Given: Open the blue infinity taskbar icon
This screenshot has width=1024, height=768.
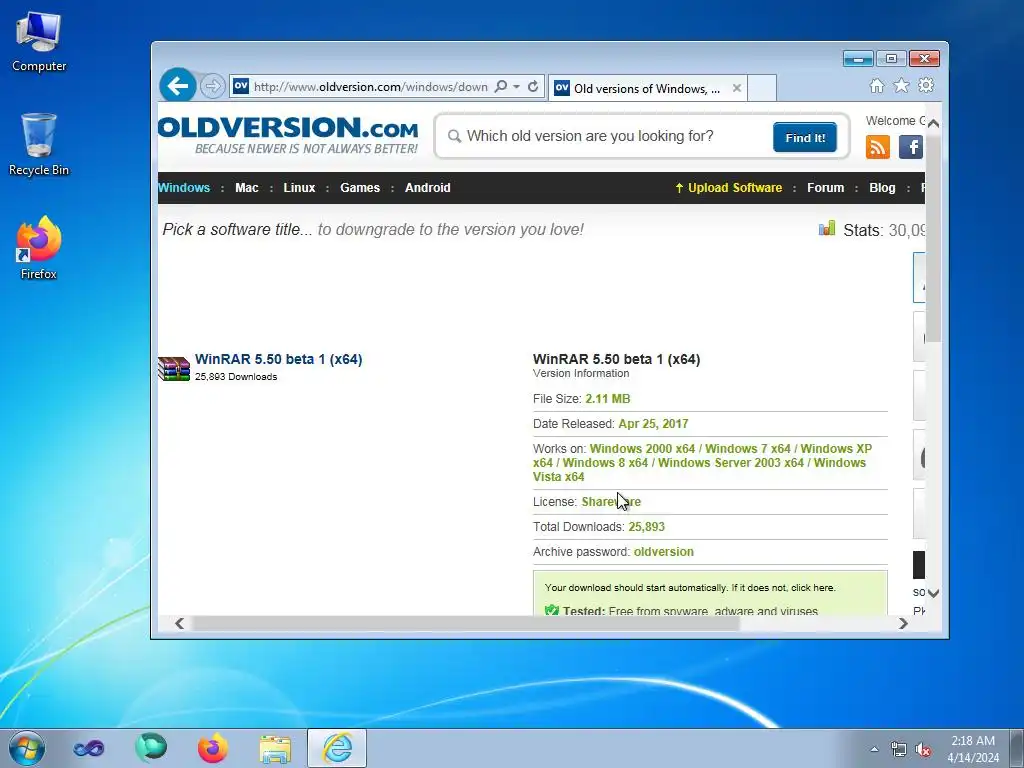Looking at the screenshot, I should (89, 748).
